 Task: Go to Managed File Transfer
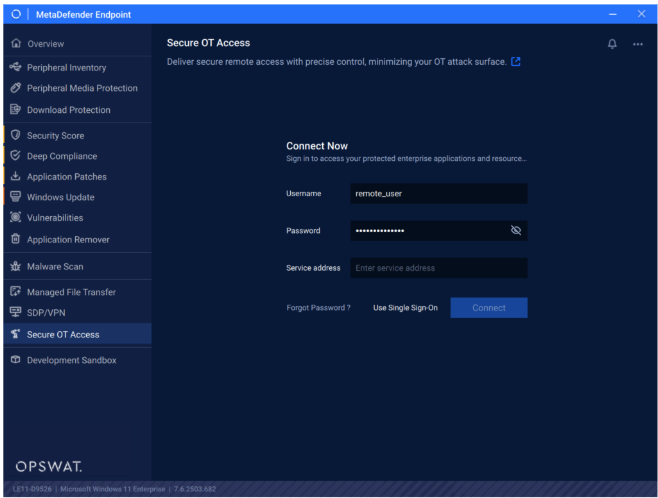[x=78, y=292]
